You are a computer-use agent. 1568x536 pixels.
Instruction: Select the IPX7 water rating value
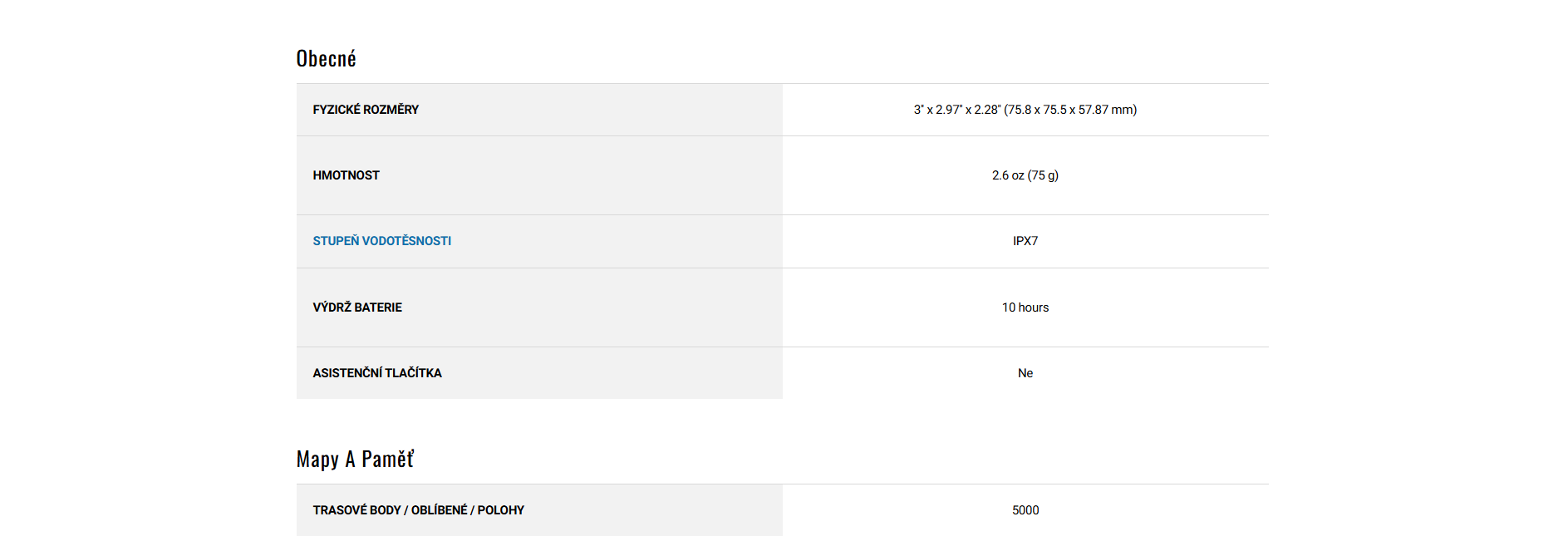pyautogui.click(x=1025, y=241)
